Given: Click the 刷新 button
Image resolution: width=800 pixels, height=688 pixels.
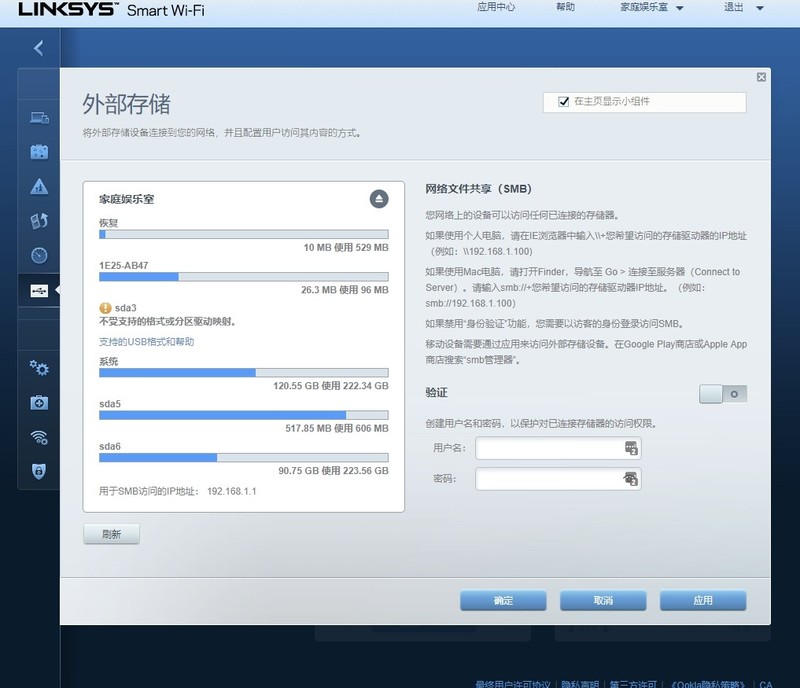Looking at the screenshot, I should (112, 534).
